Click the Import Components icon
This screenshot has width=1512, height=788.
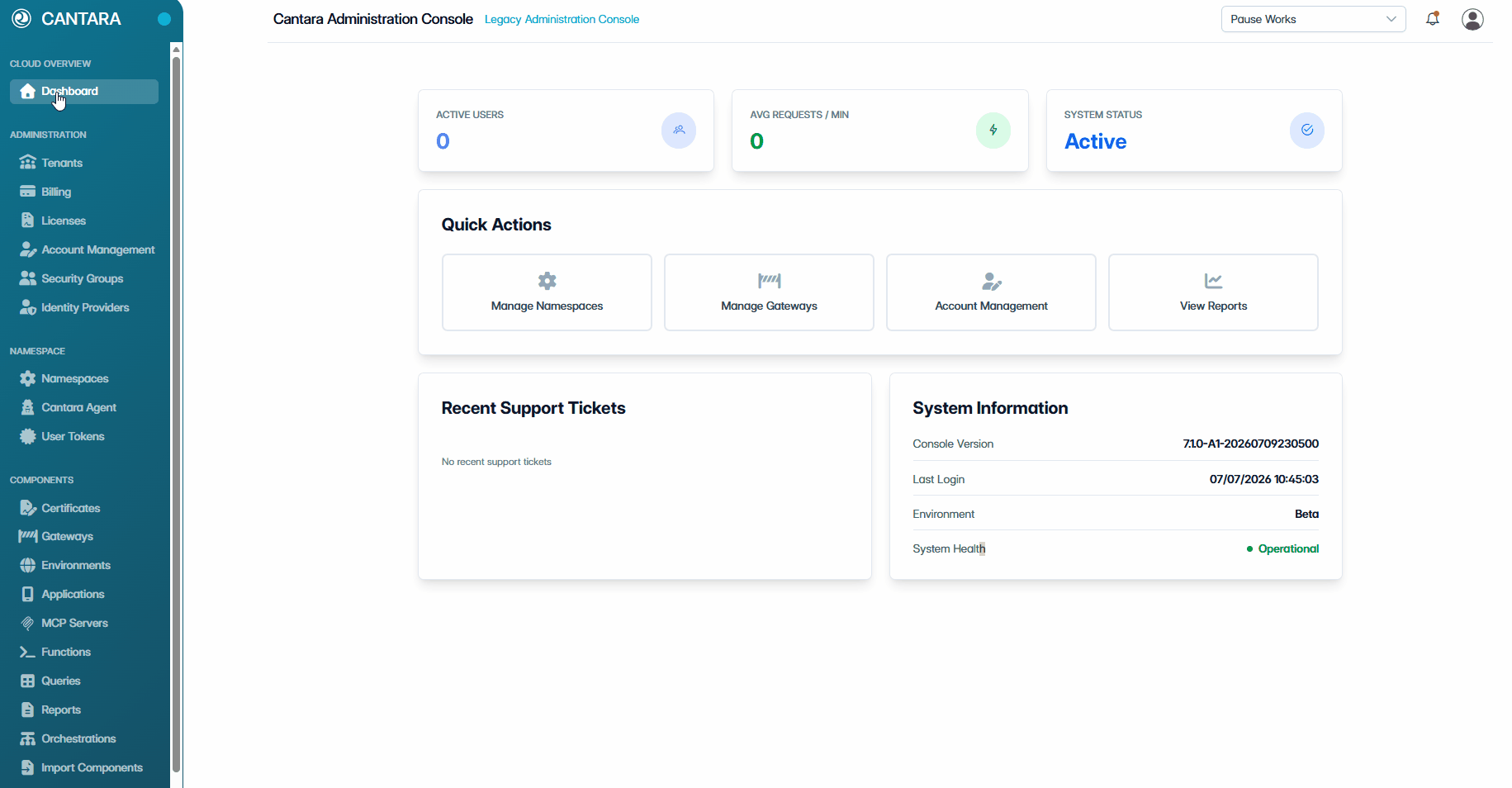(28, 767)
